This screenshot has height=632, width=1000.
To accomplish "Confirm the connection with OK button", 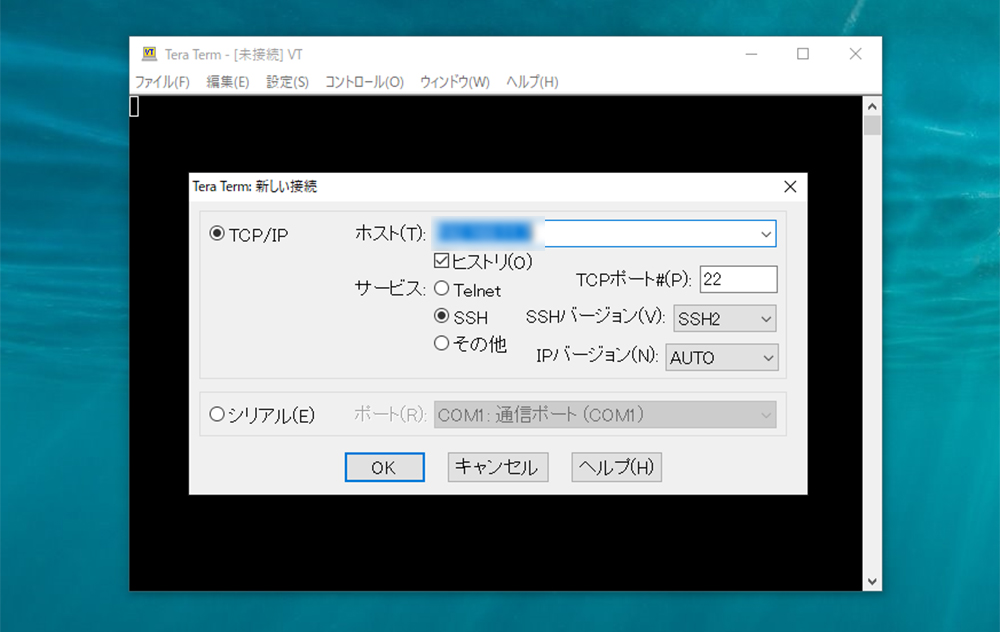I will 385,467.
